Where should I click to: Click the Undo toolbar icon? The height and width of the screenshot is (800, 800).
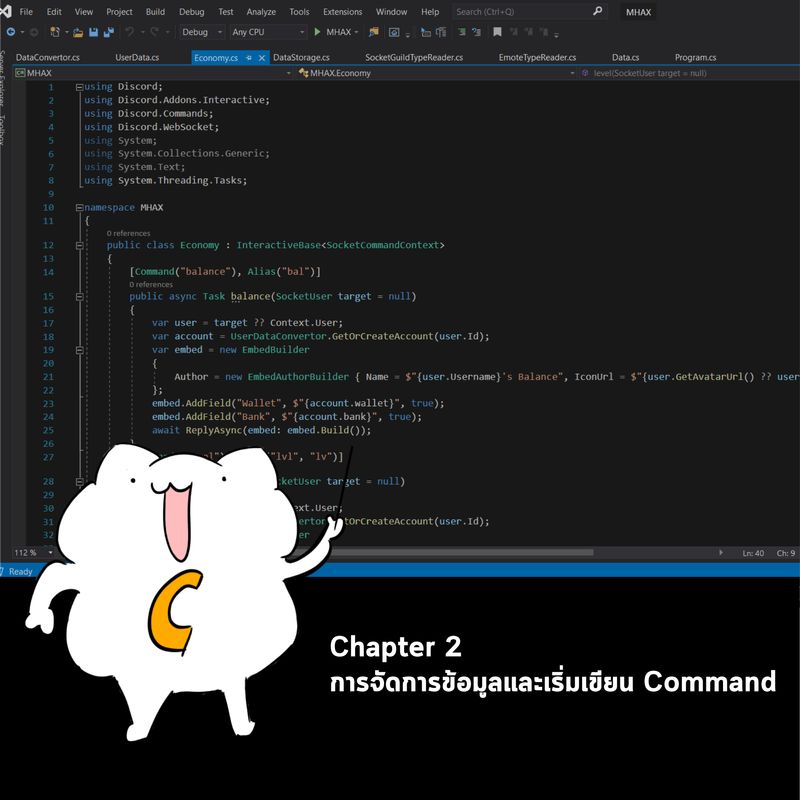(x=132, y=32)
